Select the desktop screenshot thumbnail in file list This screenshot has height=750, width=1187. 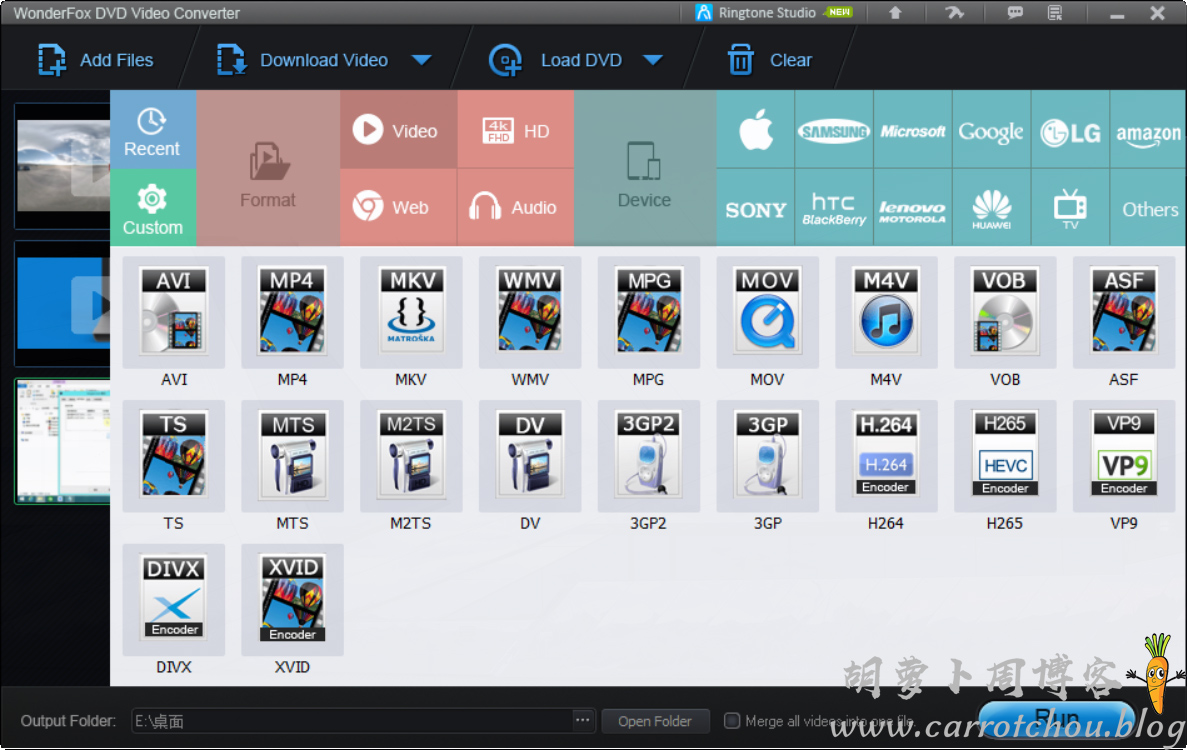pos(64,441)
